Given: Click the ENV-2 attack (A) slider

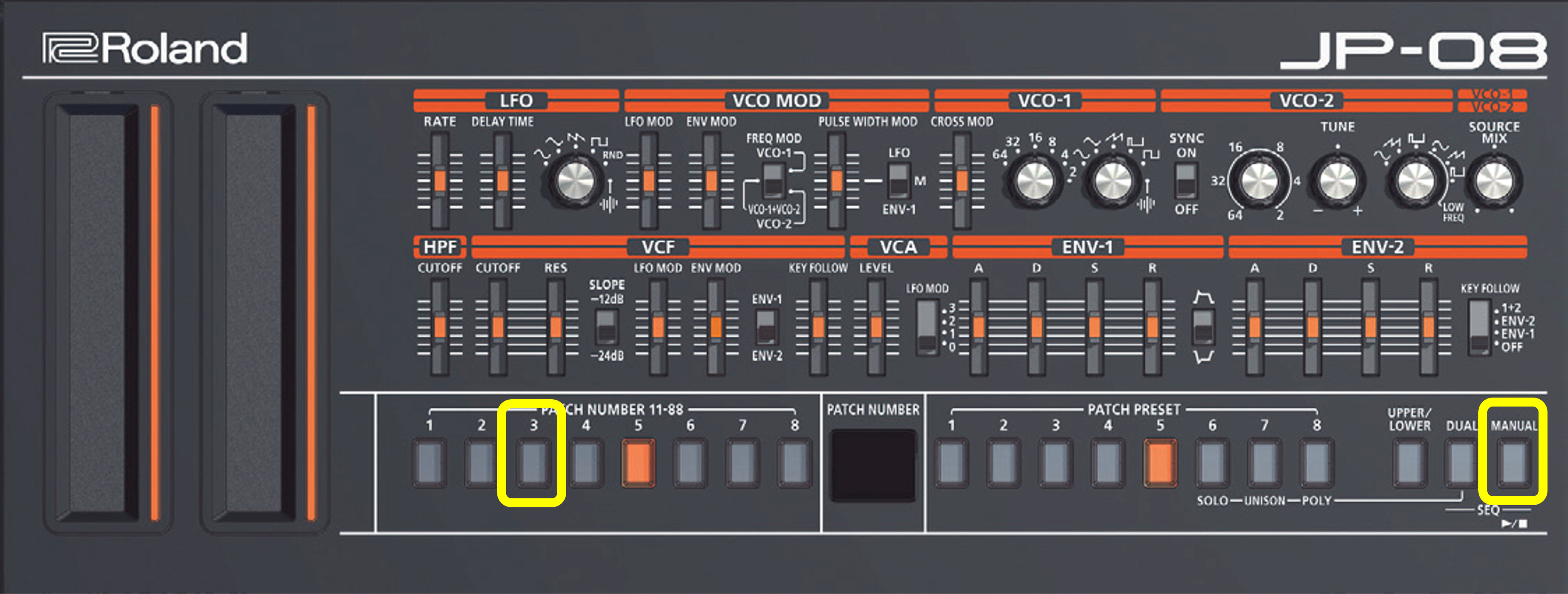Looking at the screenshot, I should tap(1255, 328).
